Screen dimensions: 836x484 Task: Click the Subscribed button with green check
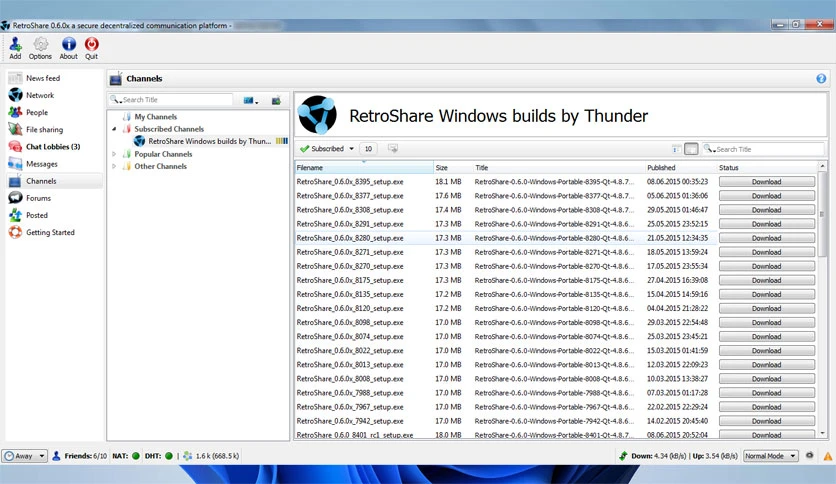pyautogui.click(x=322, y=149)
